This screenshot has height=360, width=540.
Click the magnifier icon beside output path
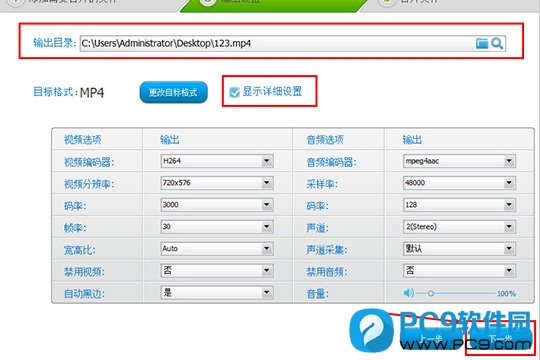point(497,44)
